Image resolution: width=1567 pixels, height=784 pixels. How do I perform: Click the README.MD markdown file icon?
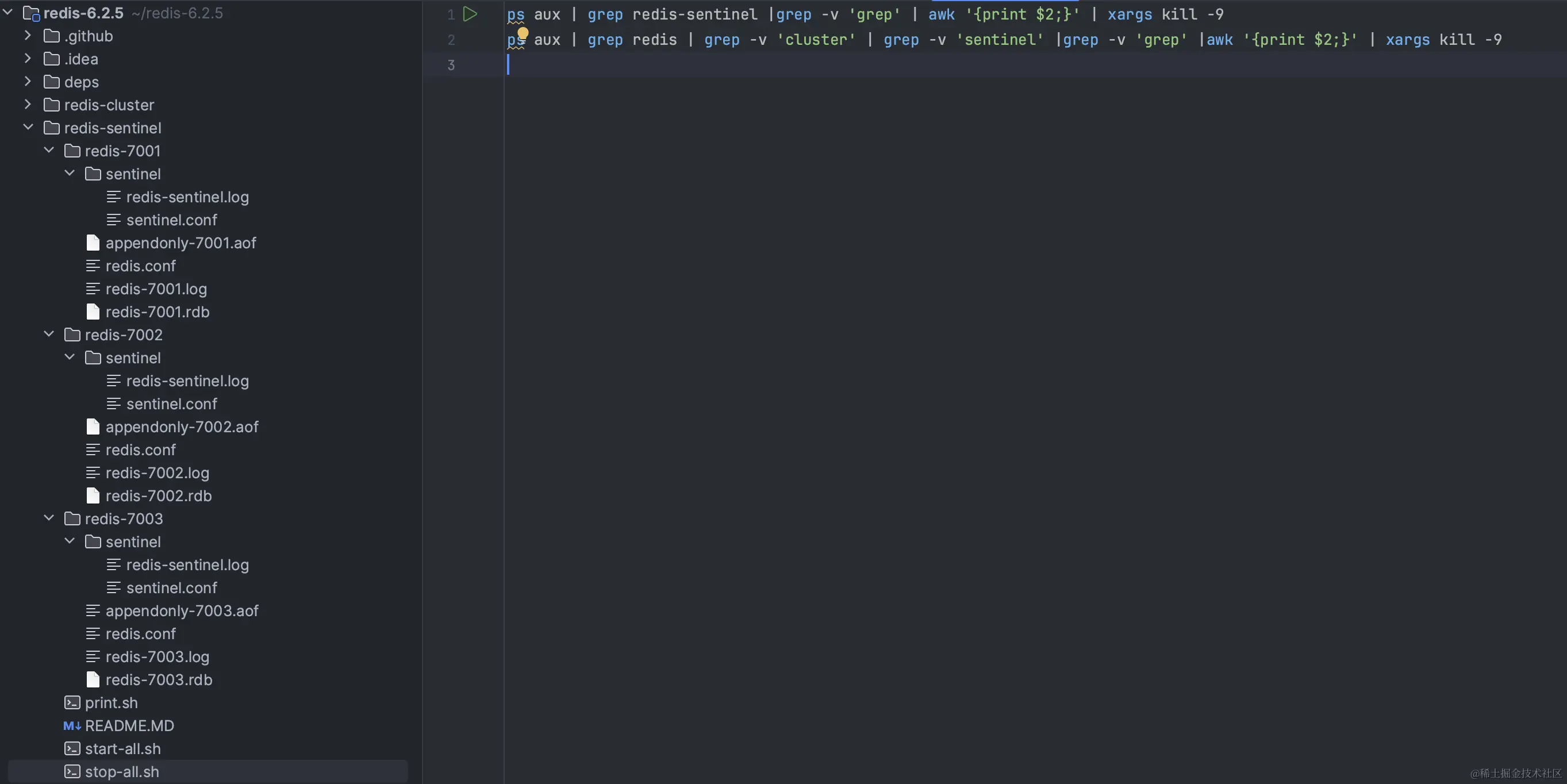[72, 725]
